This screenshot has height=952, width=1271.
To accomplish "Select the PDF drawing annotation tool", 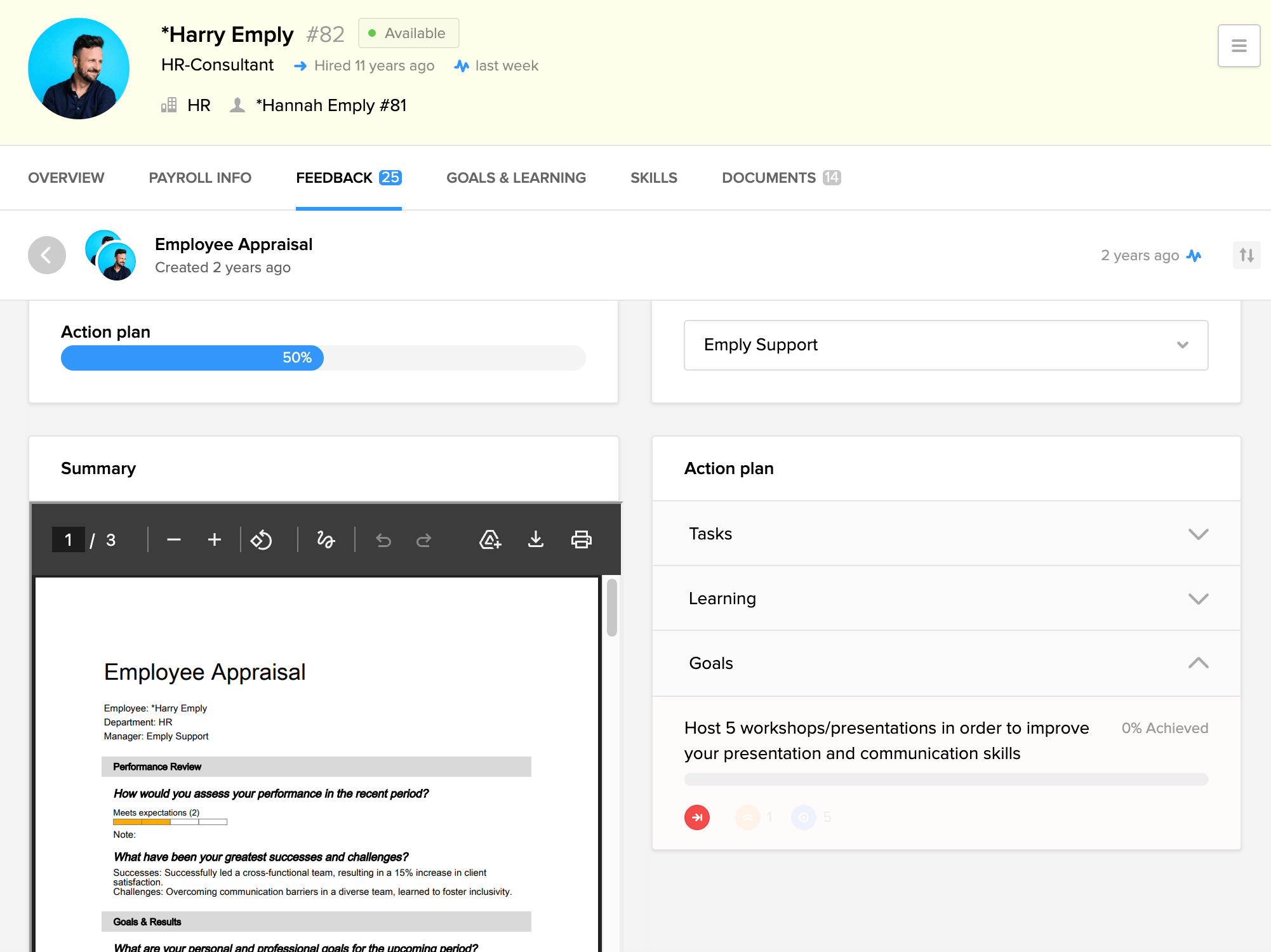I will coord(325,539).
